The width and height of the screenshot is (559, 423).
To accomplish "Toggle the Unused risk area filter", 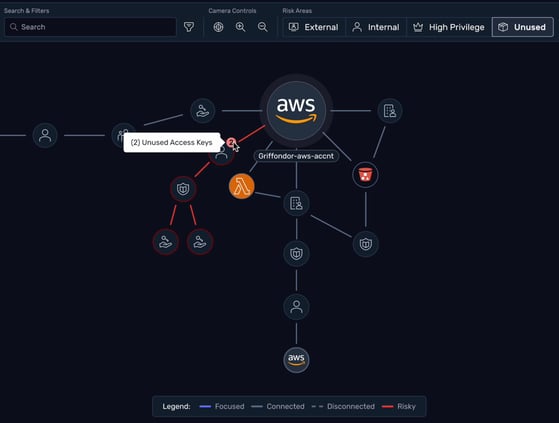I will (x=523, y=27).
